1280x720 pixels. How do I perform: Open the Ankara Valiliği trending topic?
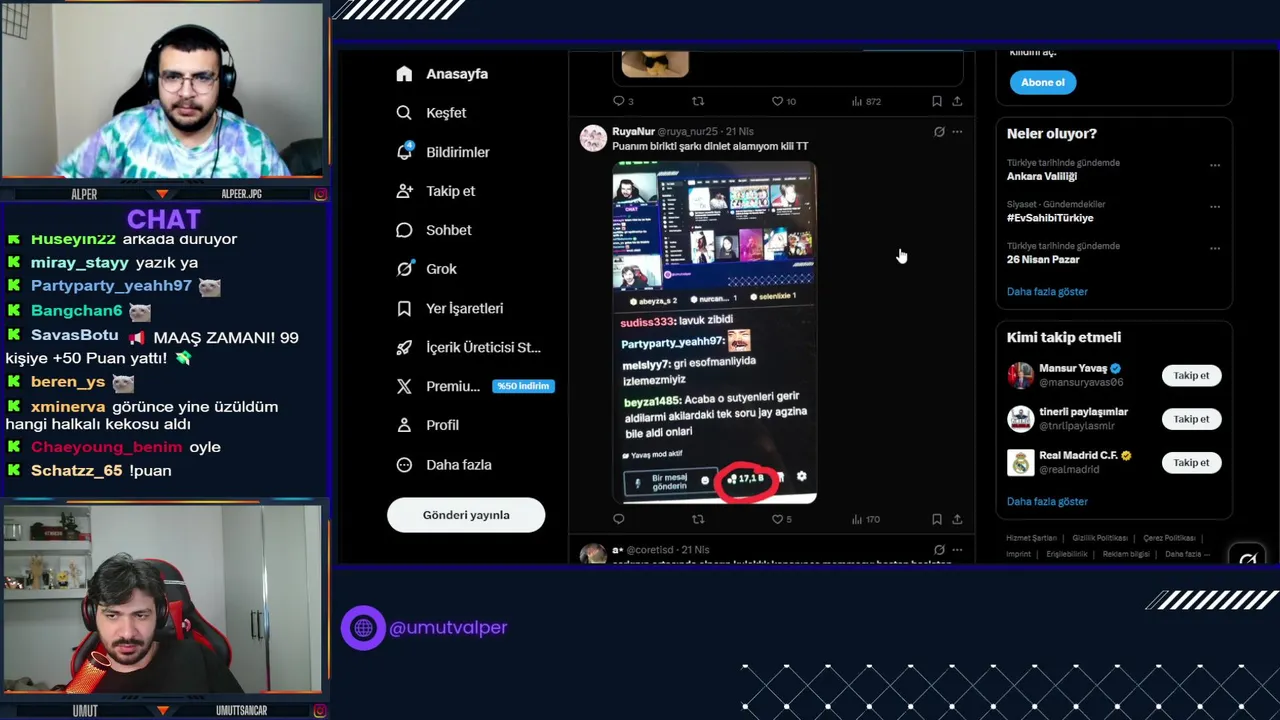coord(1042,176)
